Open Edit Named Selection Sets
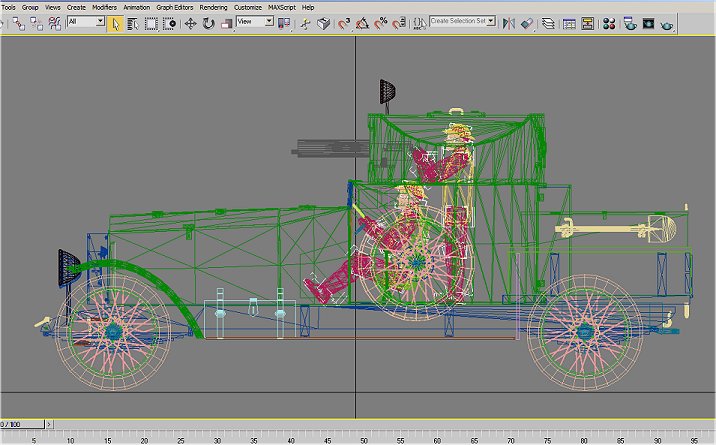Viewport: 716px width, 445px height. coord(419,23)
